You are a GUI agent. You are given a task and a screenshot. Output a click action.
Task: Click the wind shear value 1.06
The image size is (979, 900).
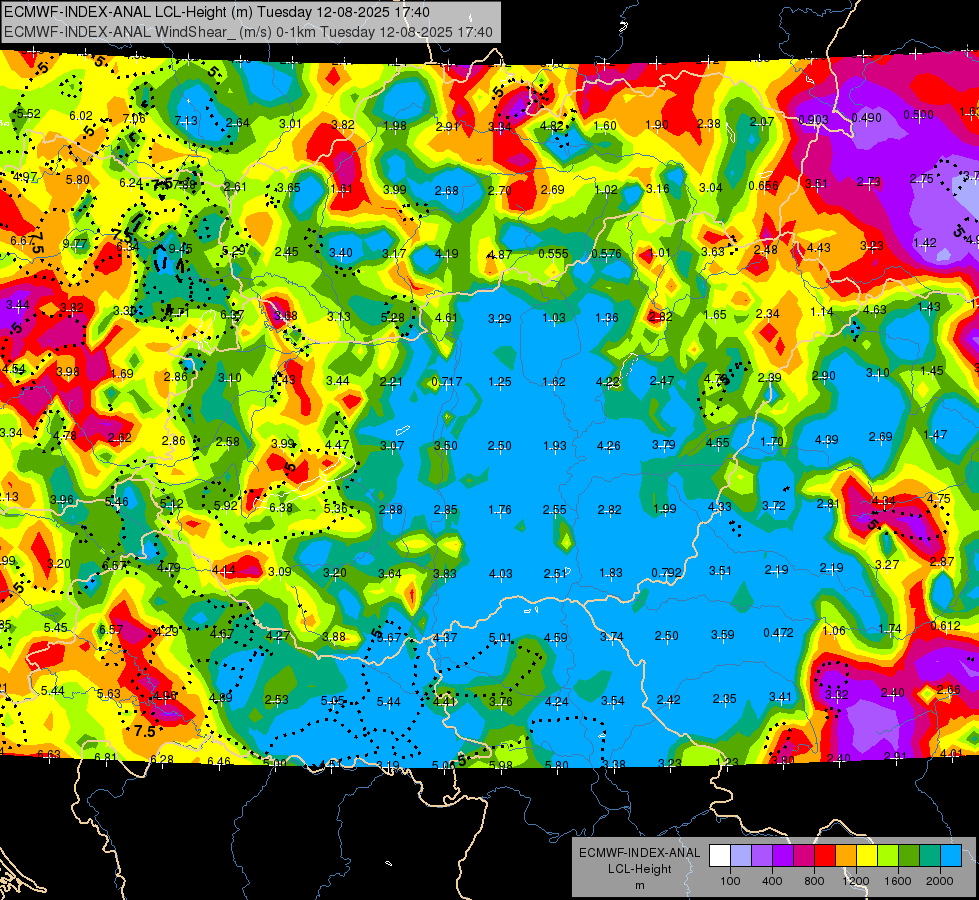click(x=834, y=631)
